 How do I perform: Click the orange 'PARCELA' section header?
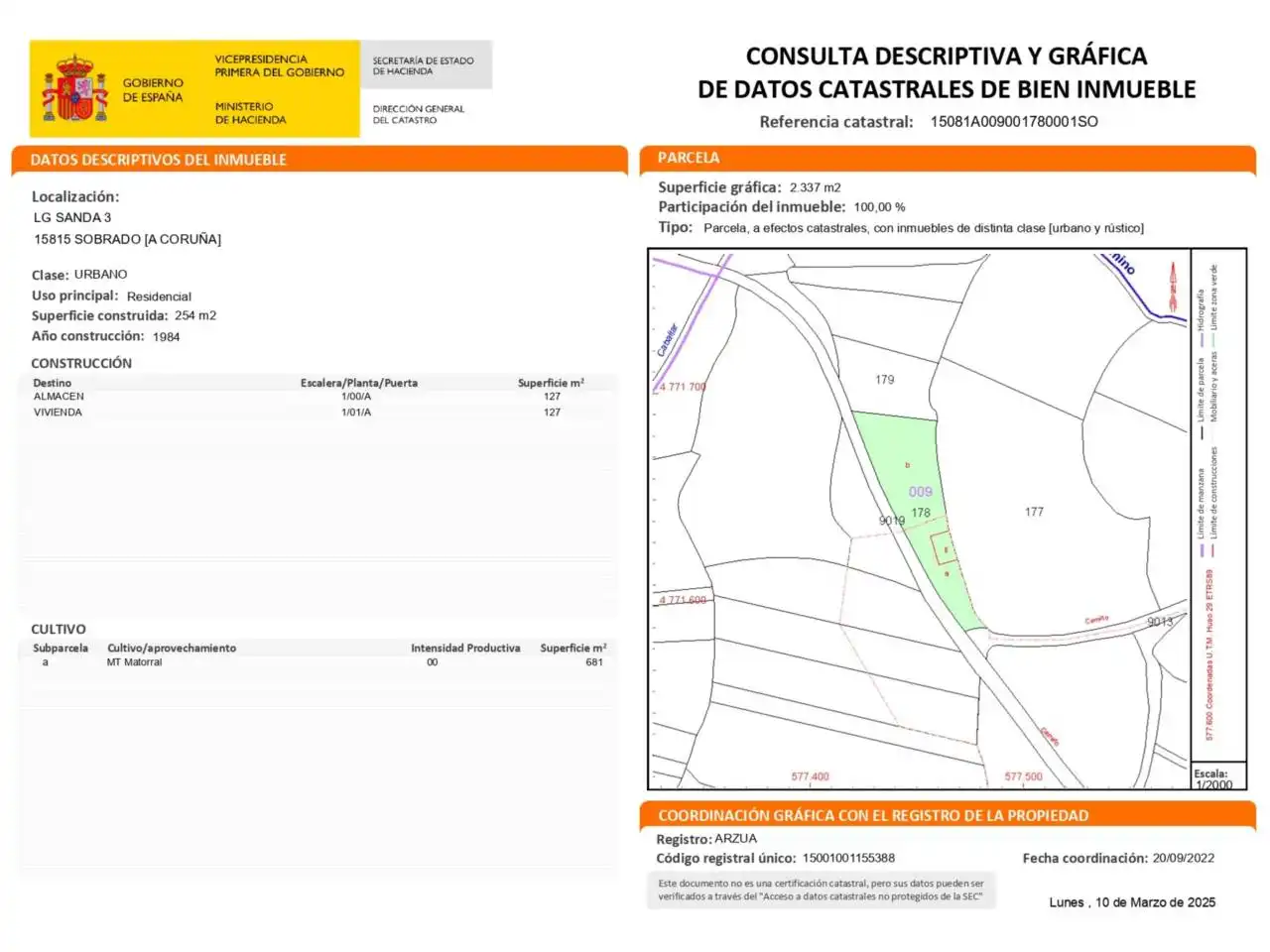(689, 158)
